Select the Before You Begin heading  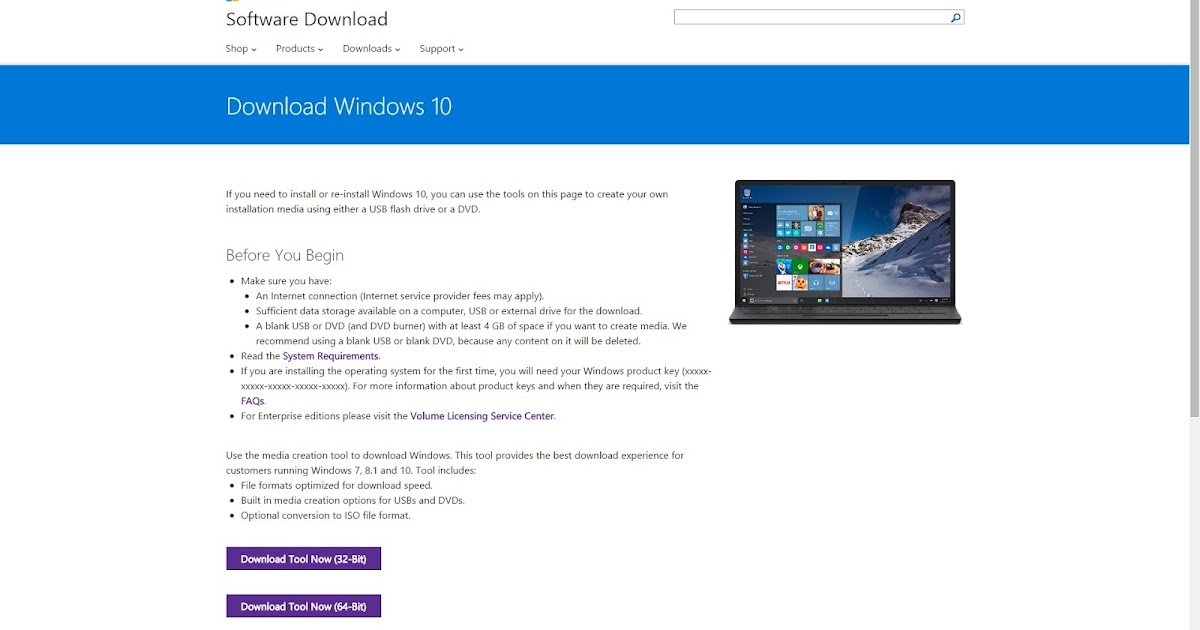click(x=285, y=255)
